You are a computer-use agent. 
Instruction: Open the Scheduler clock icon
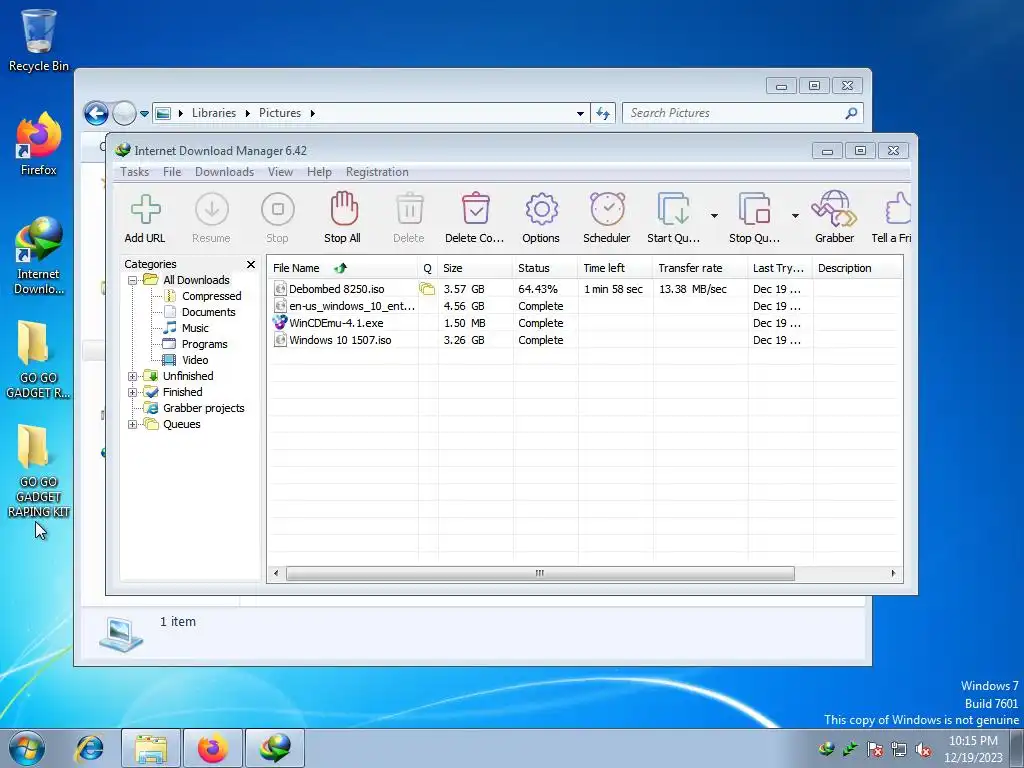tap(607, 209)
